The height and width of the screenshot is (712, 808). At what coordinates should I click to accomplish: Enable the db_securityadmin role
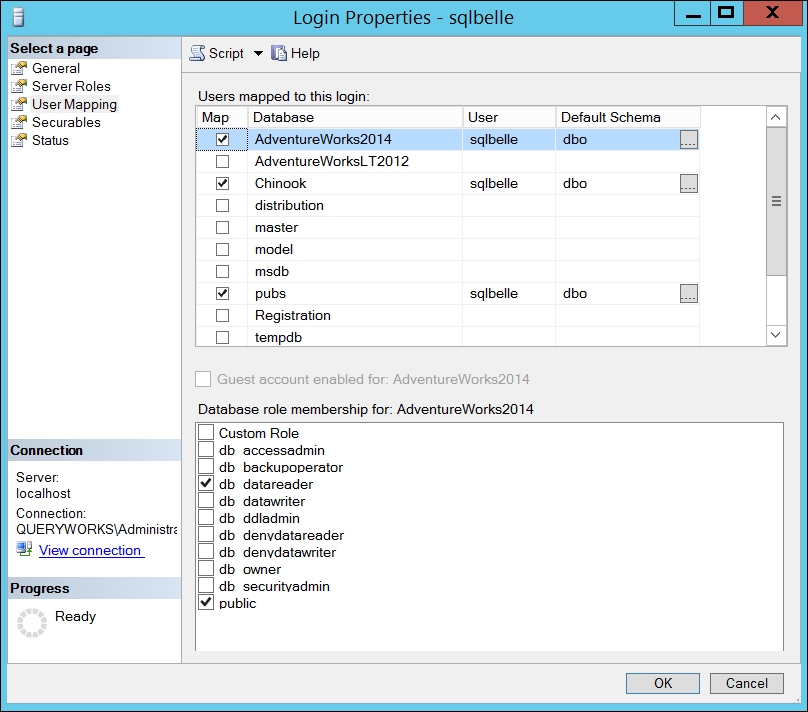(206, 585)
